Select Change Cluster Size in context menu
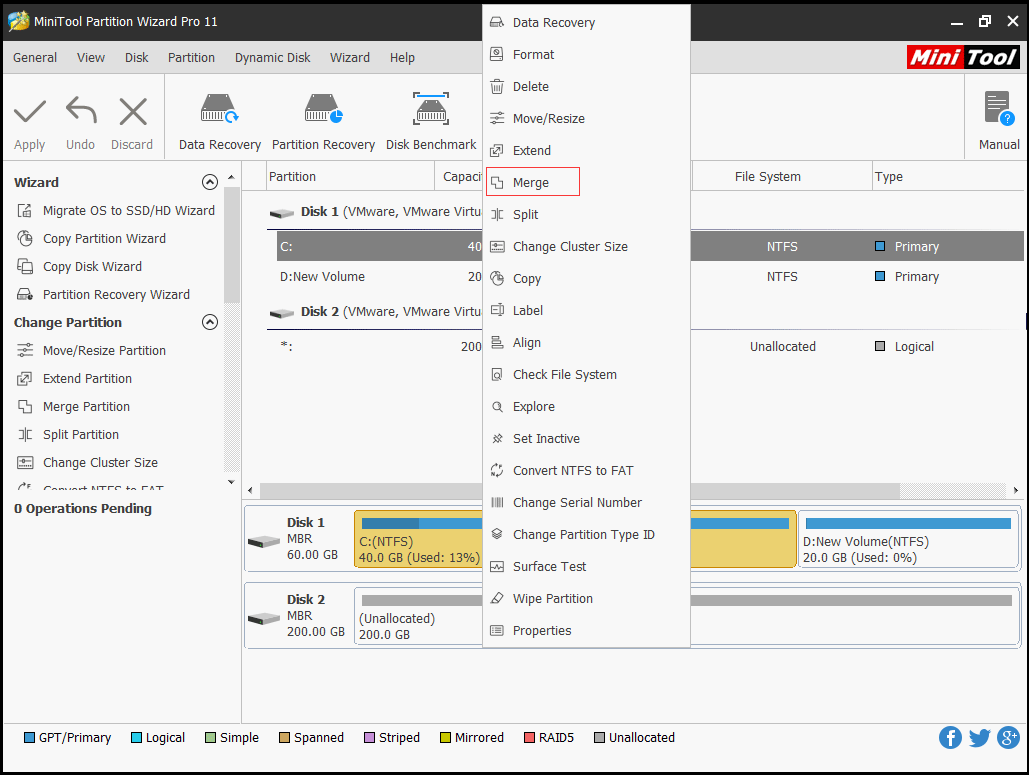Viewport: 1029px width, 775px height. click(x=586, y=247)
